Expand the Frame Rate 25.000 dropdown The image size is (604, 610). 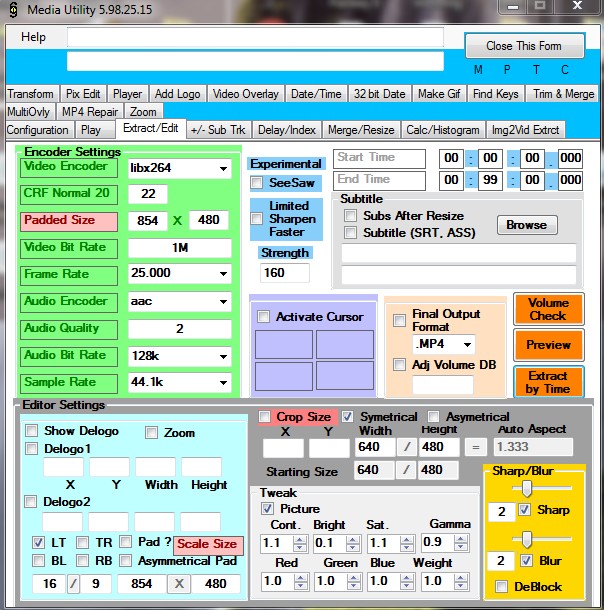coord(223,273)
